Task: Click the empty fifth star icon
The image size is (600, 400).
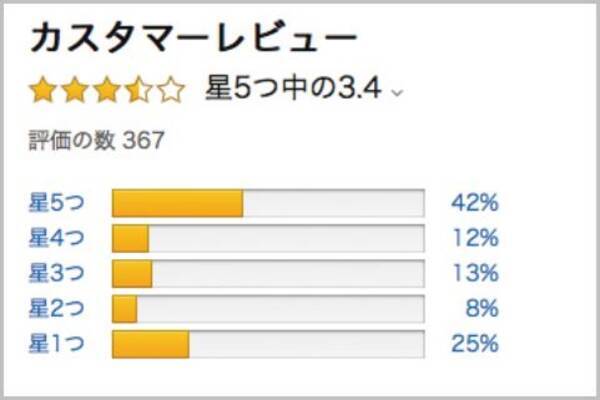Action: pyautogui.click(x=171, y=91)
